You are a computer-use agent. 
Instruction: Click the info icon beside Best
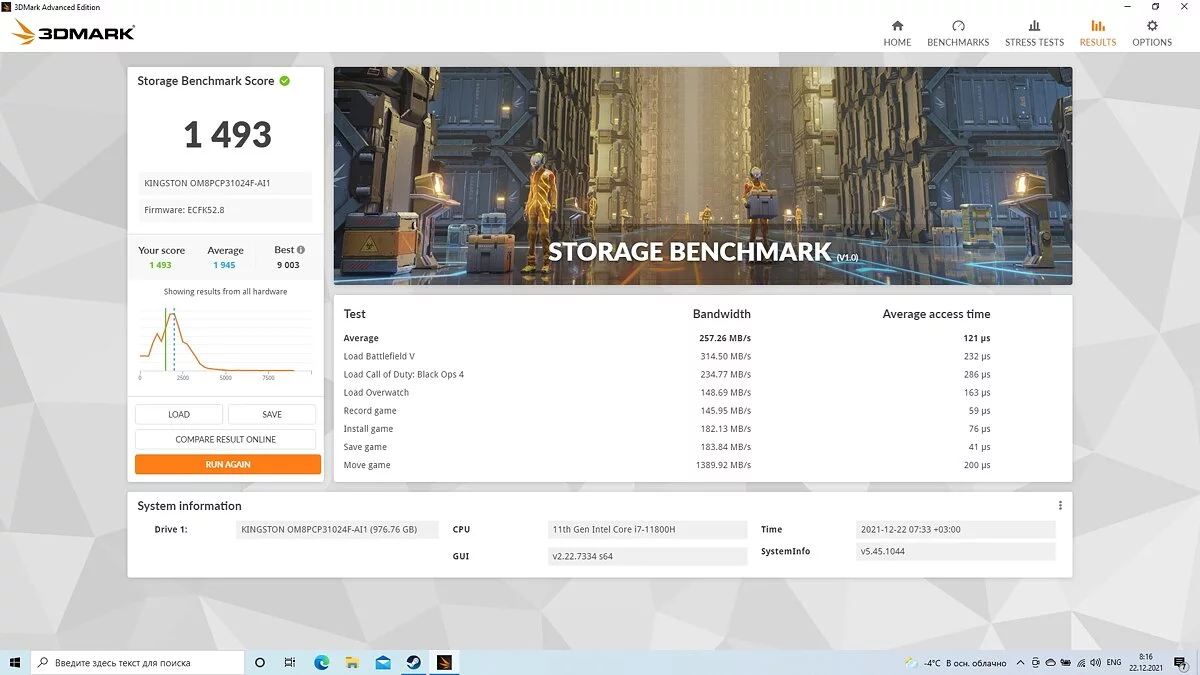301,250
